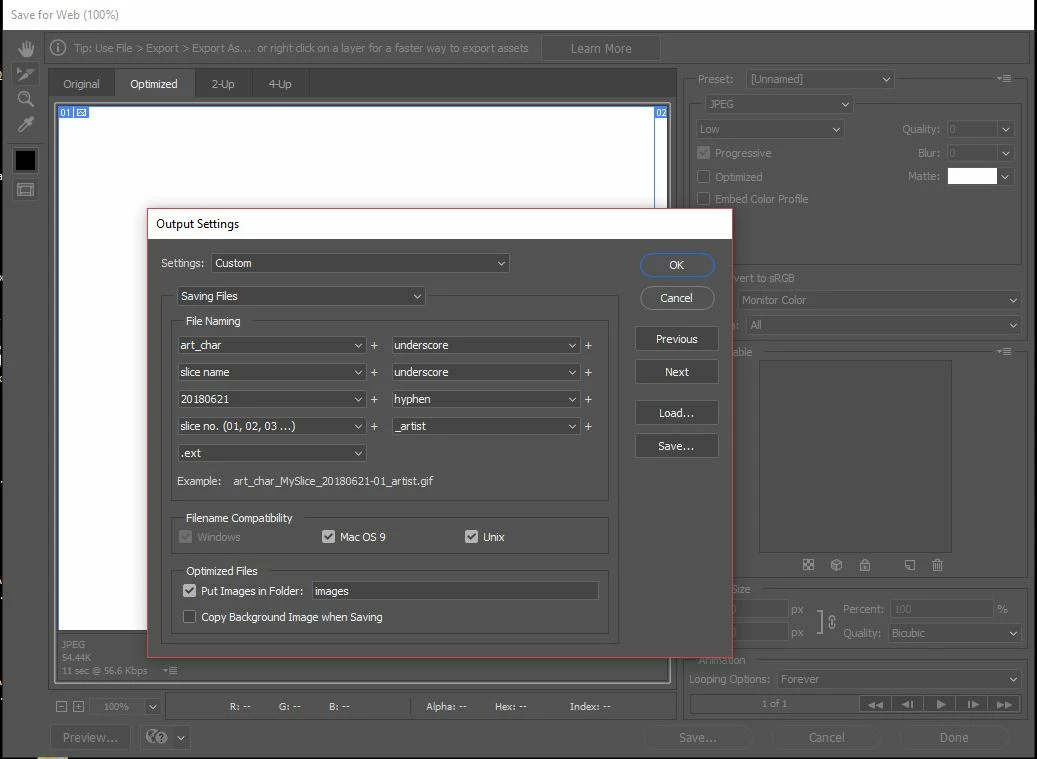Click the slice 01 badge
The height and width of the screenshot is (759, 1037).
pos(65,112)
